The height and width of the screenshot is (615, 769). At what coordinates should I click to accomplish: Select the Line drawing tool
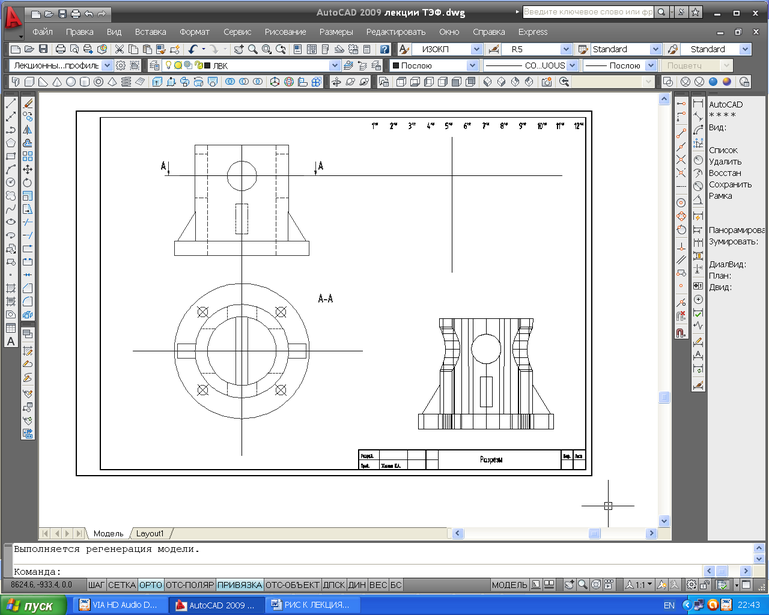coord(11,103)
